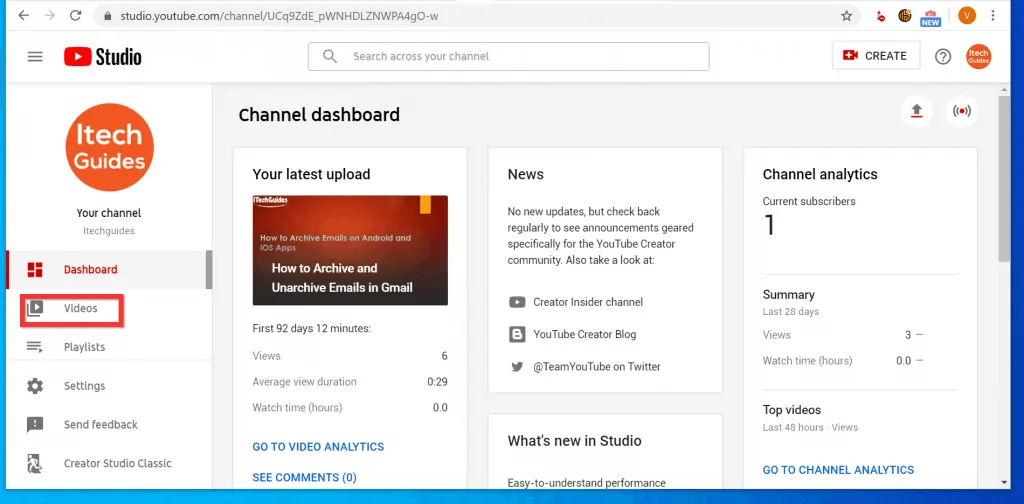Click GO TO CHANNEL ANALYTICS link
The width and height of the screenshot is (1024, 504).
[838, 470]
